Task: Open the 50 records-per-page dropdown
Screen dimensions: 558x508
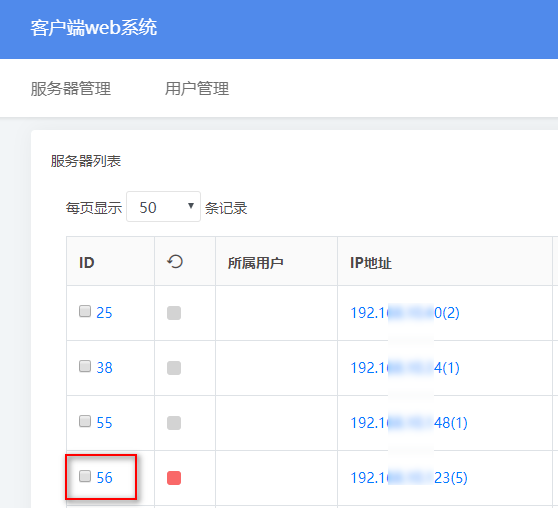Action: click(x=163, y=207)
